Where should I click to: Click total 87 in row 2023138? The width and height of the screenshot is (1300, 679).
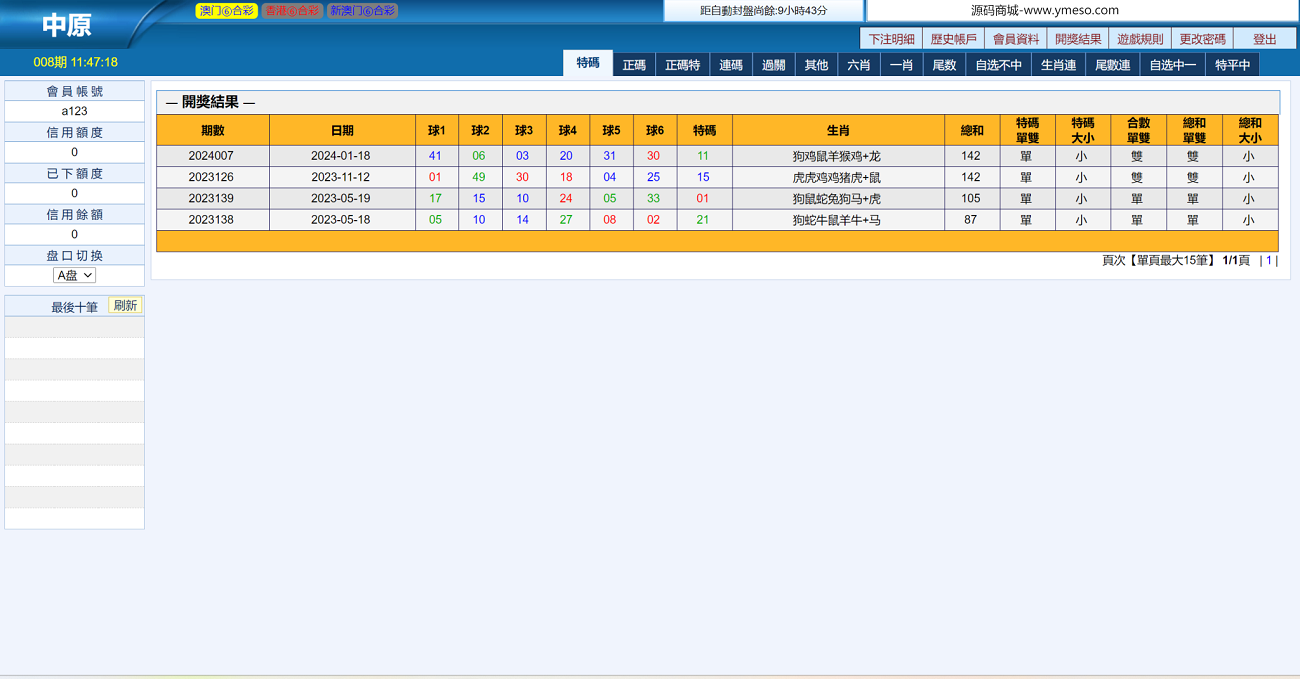971,219
